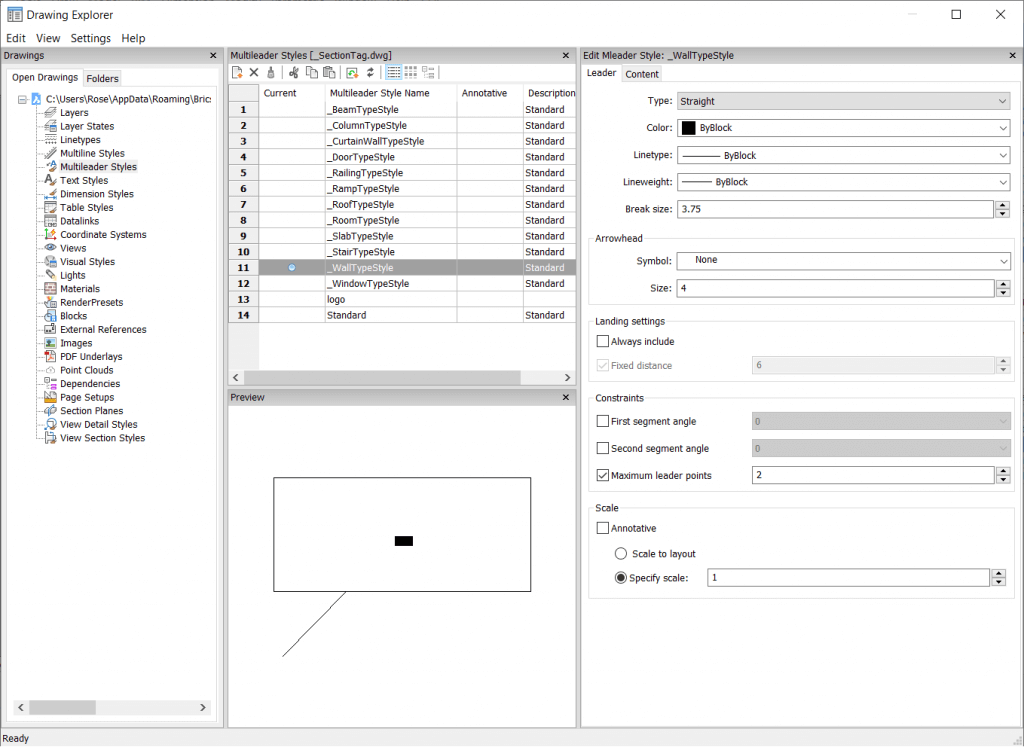Enable Annotative scale checkbox
The image size is (1024, 747).
[x=603, y=528]
